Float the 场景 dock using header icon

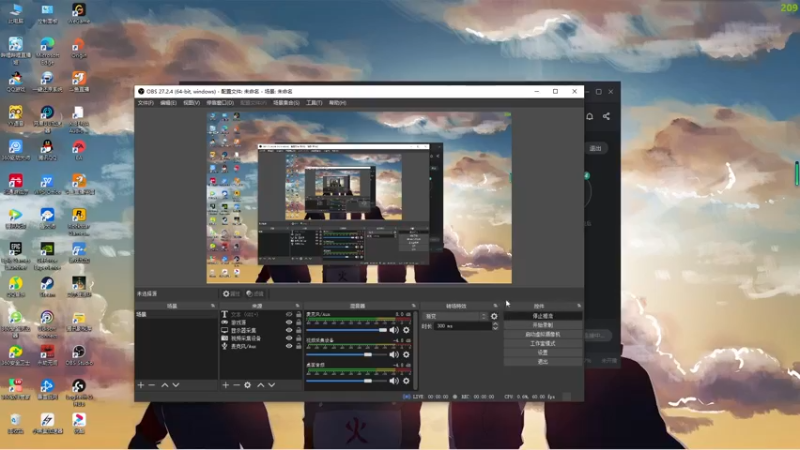coord(213,306)
